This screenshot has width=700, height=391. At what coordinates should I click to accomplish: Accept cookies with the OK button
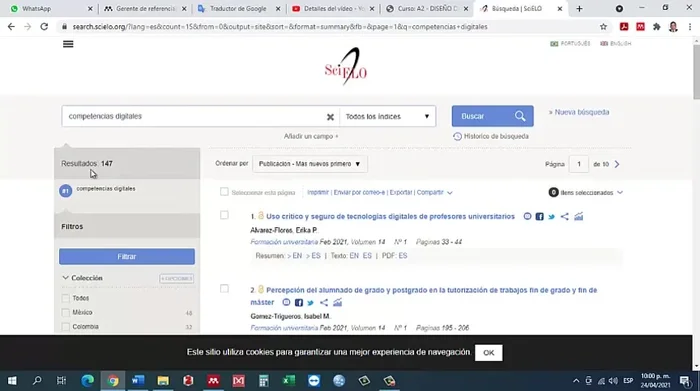pyautogui.click(x=488, y=353)
